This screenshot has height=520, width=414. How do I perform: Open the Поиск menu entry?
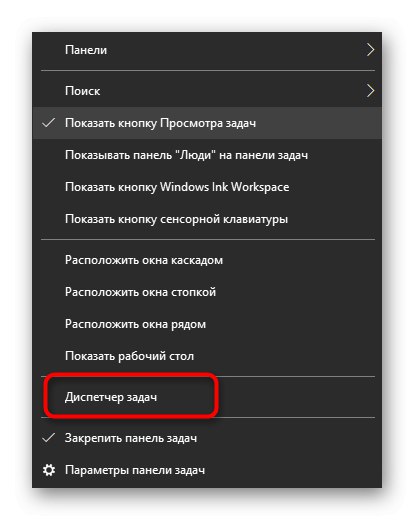pyautogui.click(x=207, y=91)
